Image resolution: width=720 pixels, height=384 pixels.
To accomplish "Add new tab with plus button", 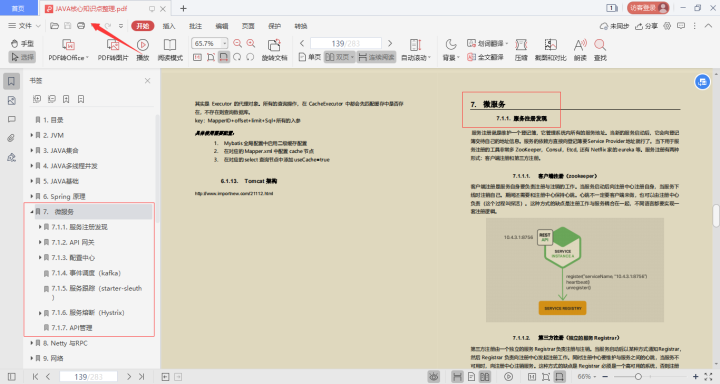I will [183, 8].
